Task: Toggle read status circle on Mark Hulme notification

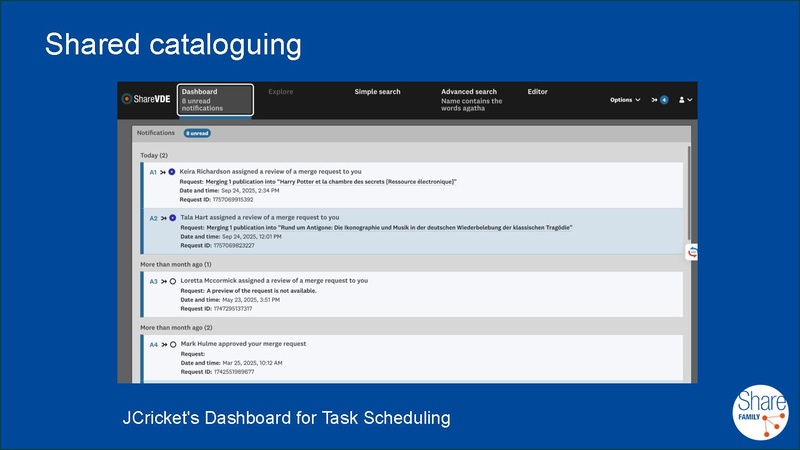Action: click(x=172, y=344)
